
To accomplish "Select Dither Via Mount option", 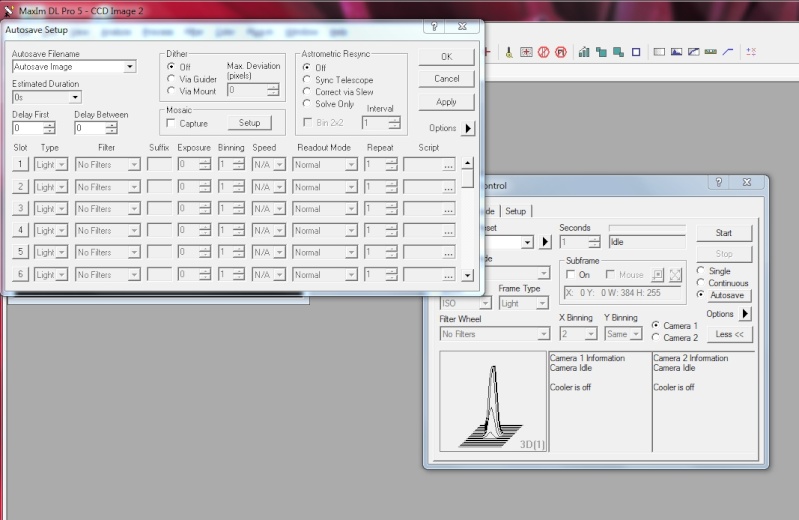I will click(171, 91).
